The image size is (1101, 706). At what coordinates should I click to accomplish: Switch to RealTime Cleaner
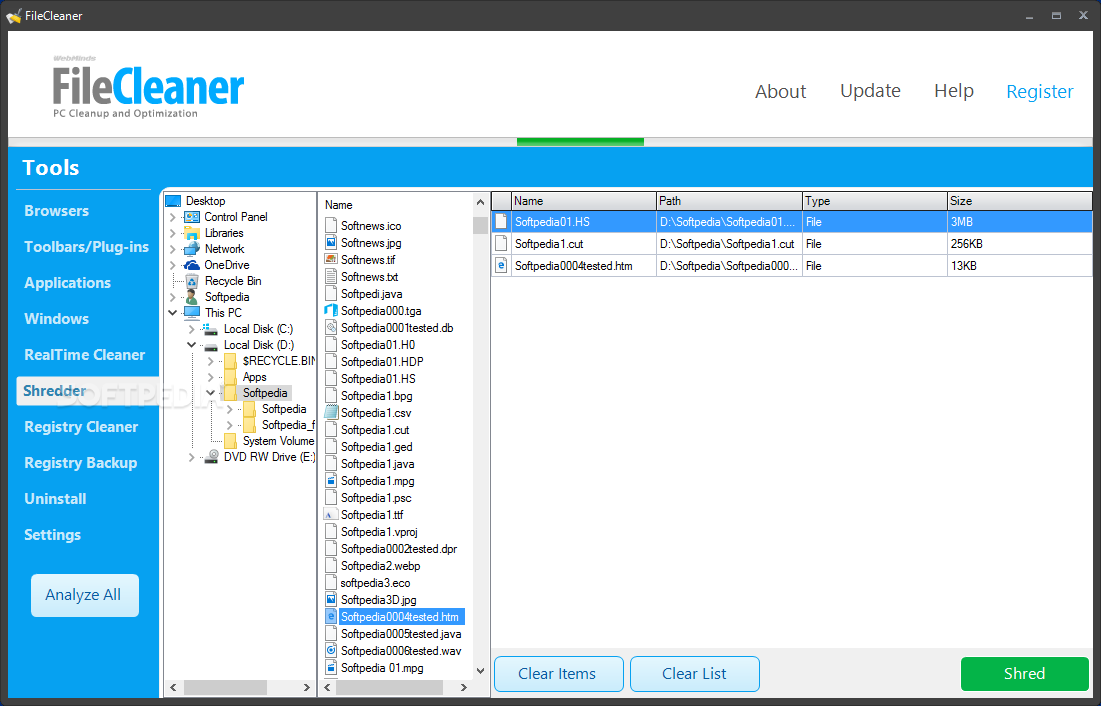coord(84,355)
